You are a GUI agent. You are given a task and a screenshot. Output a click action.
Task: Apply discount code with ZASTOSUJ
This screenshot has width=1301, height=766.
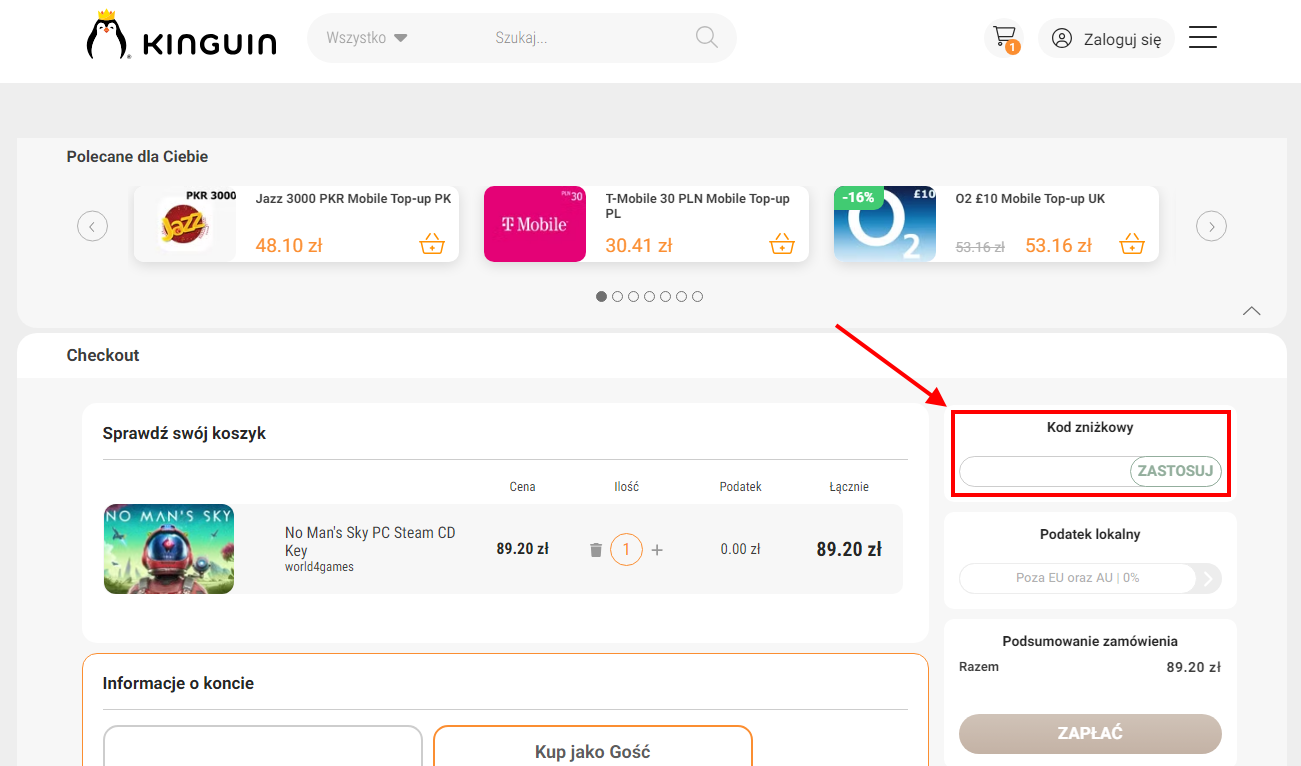coord(1175,471)
